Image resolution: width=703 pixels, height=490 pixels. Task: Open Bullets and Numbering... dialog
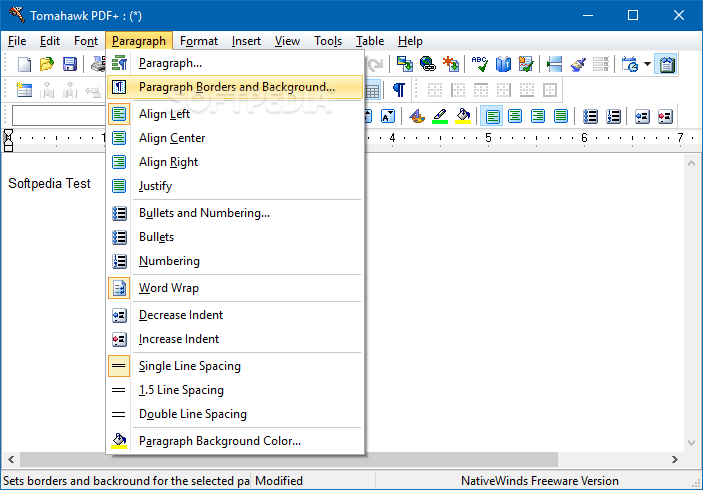235,213
